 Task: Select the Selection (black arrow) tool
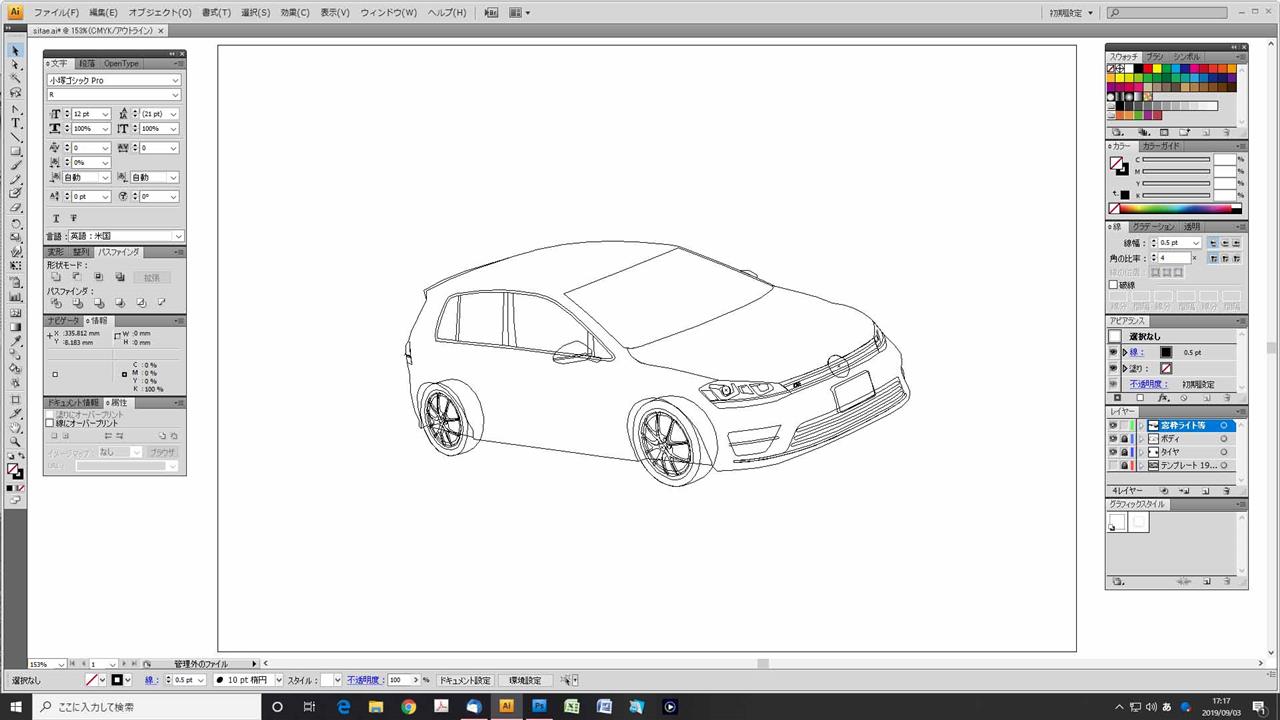tap(16, 51)
